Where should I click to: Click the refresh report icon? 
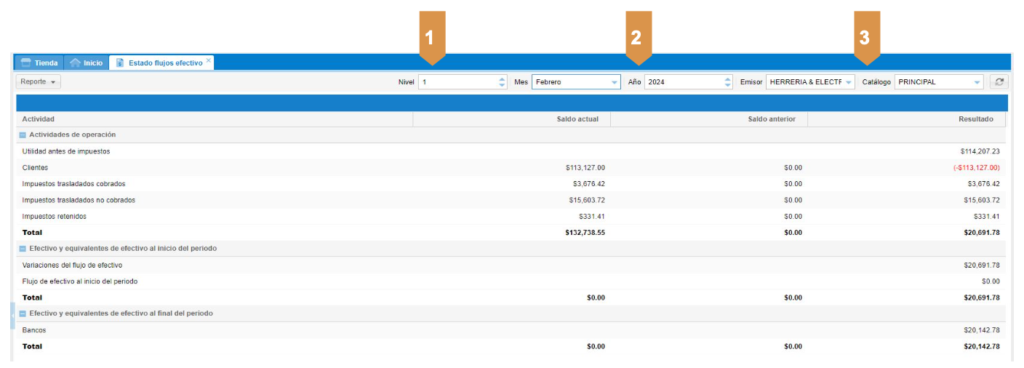(x=999, y=82)
